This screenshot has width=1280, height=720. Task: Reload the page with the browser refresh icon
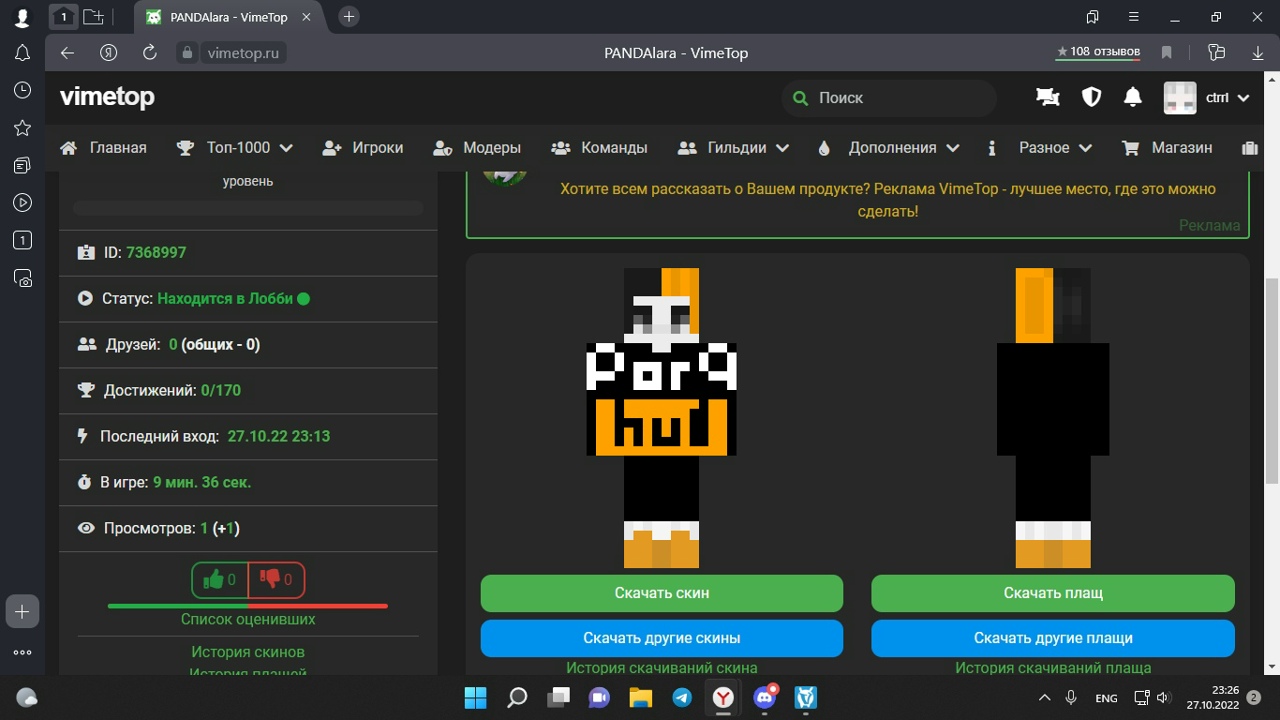coord(150,53)
